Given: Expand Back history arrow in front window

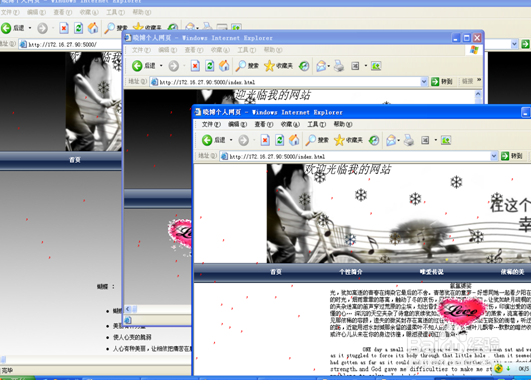Looking at the screenshot, I should click(231, 140).
